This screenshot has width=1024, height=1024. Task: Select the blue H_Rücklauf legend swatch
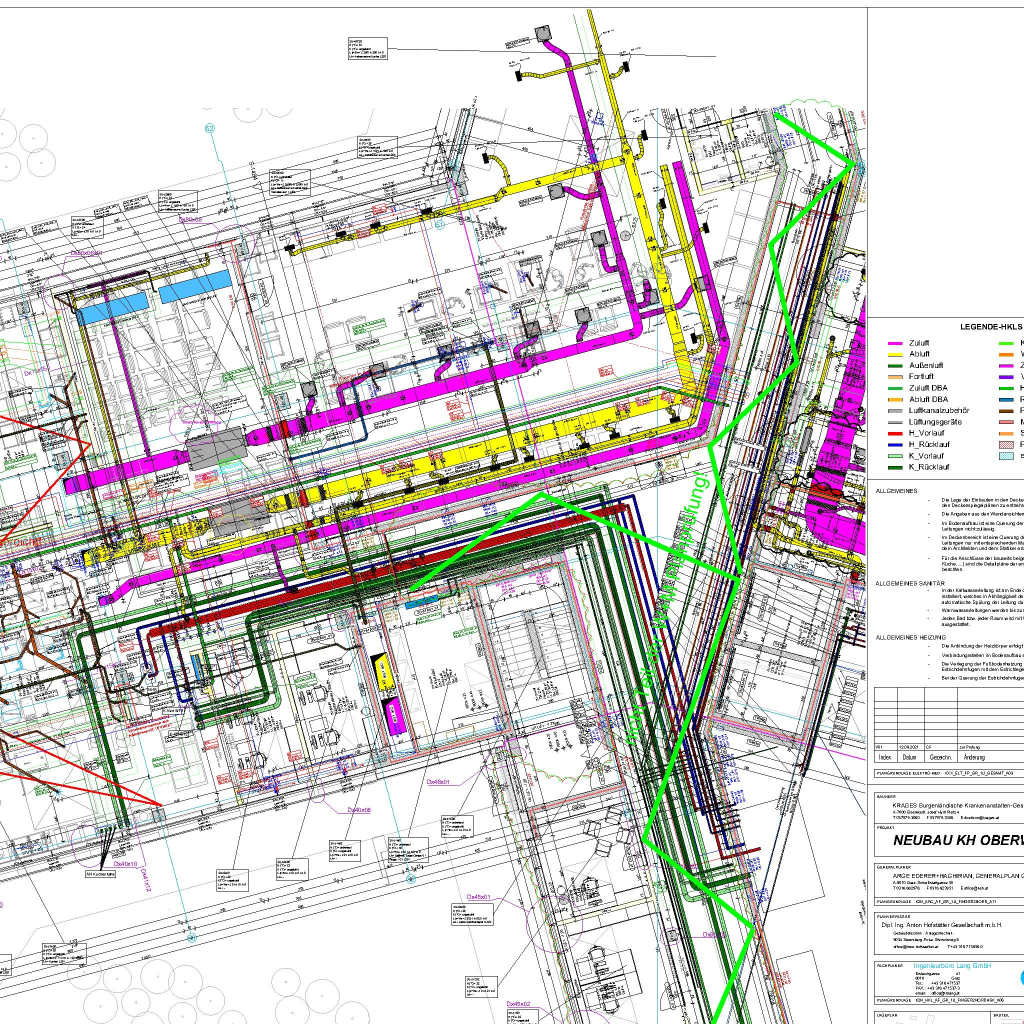[x=895, y=444]
